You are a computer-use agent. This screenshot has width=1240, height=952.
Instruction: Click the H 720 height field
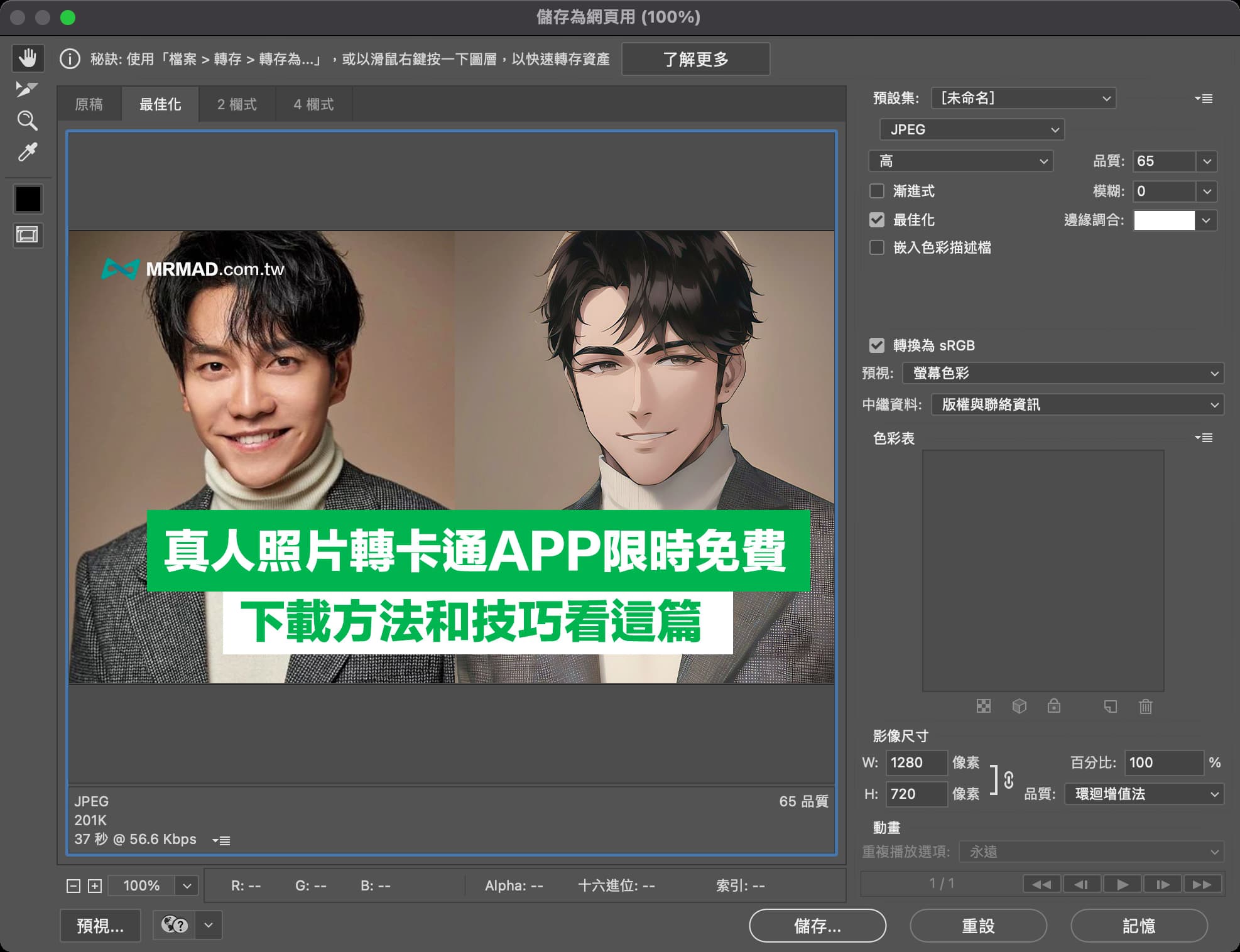click(x=916, y=794)
